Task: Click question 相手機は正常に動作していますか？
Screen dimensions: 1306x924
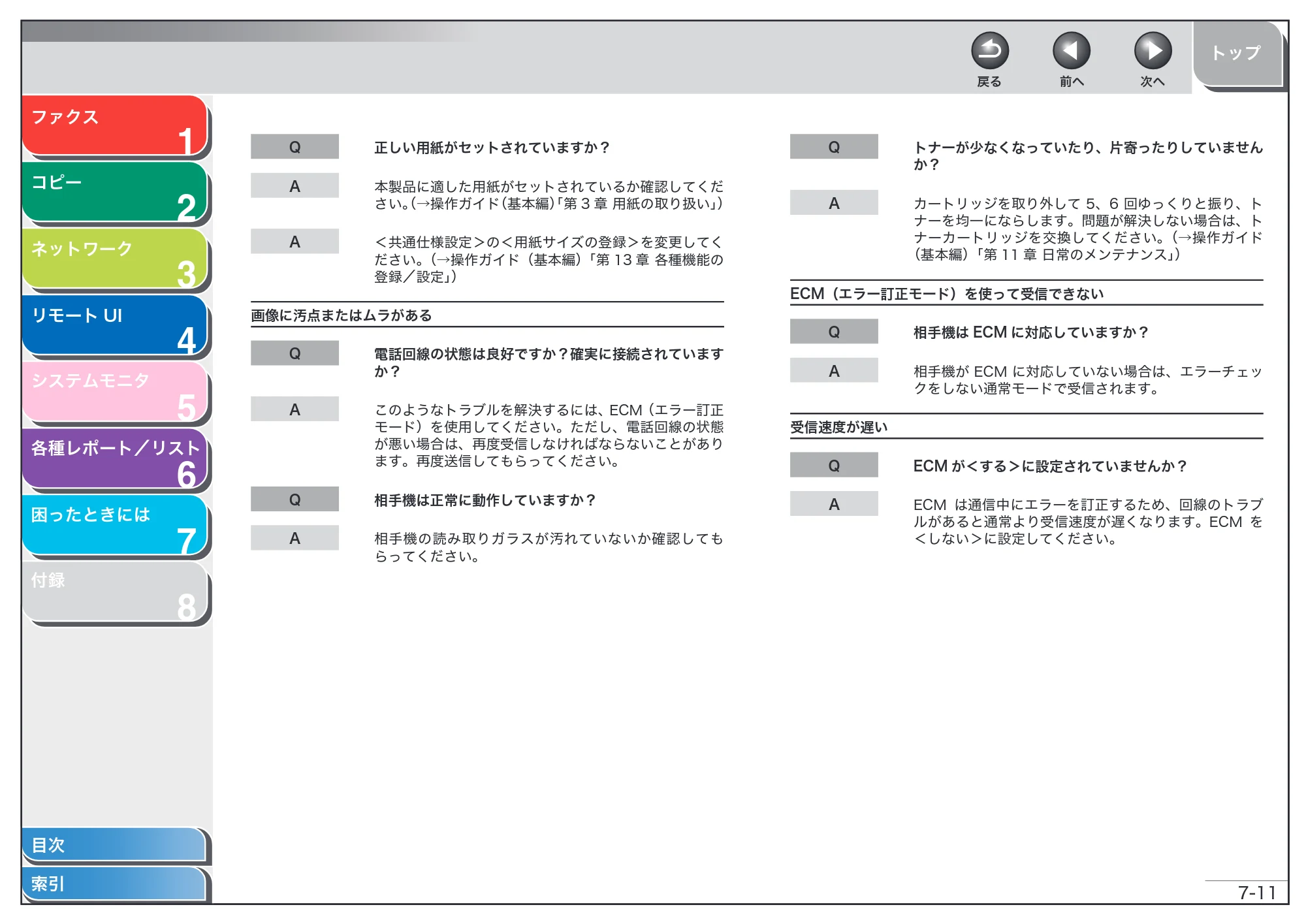Action: coord(485,500)
